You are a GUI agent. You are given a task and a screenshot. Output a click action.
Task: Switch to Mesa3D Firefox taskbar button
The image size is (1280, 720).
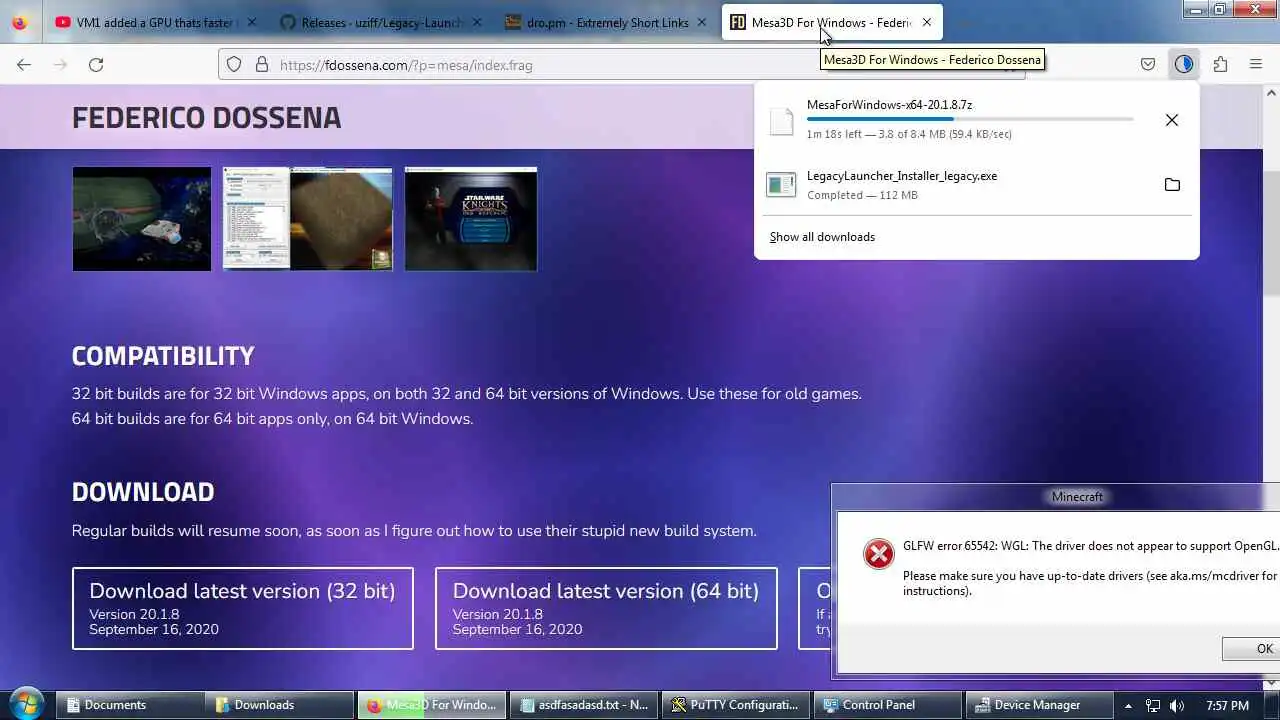[432, 705]
